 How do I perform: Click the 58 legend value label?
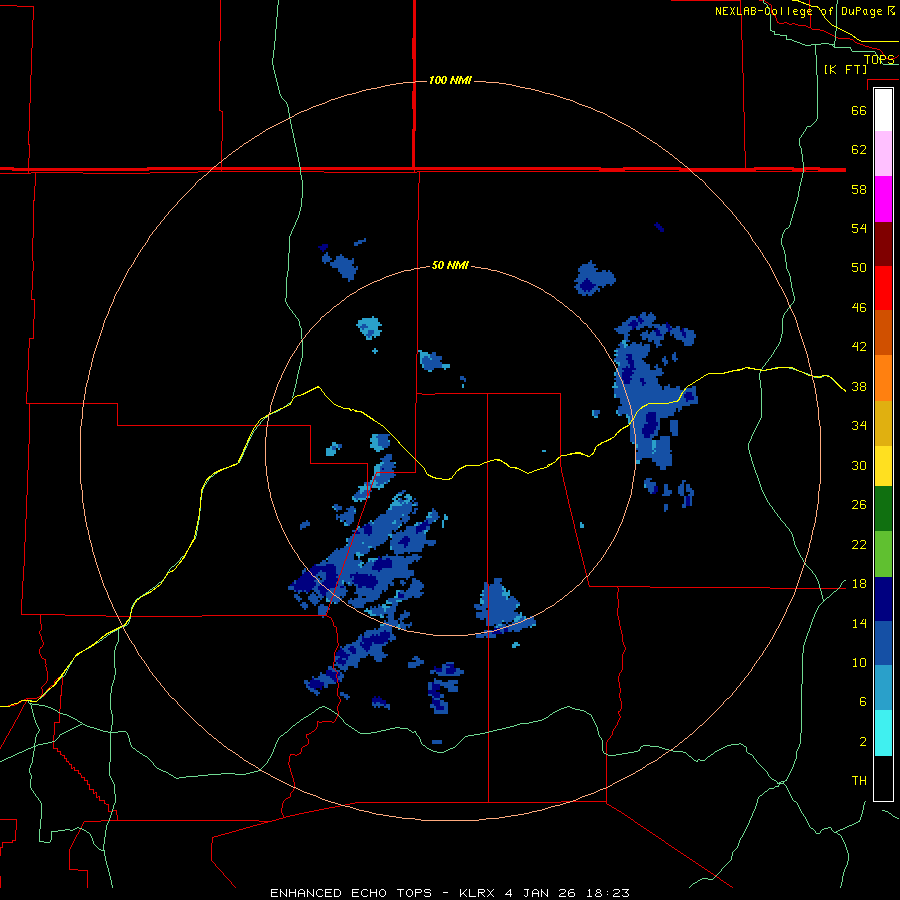coord(859,189)
